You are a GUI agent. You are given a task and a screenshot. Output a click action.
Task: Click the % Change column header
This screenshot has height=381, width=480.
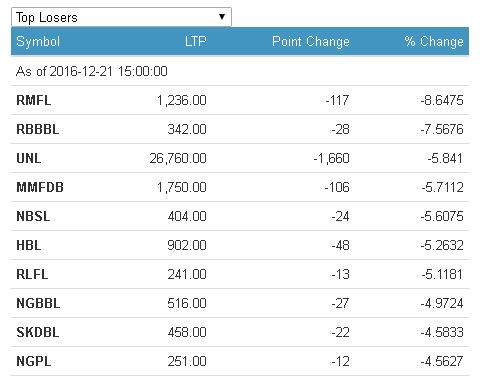(x=434, y=41)
